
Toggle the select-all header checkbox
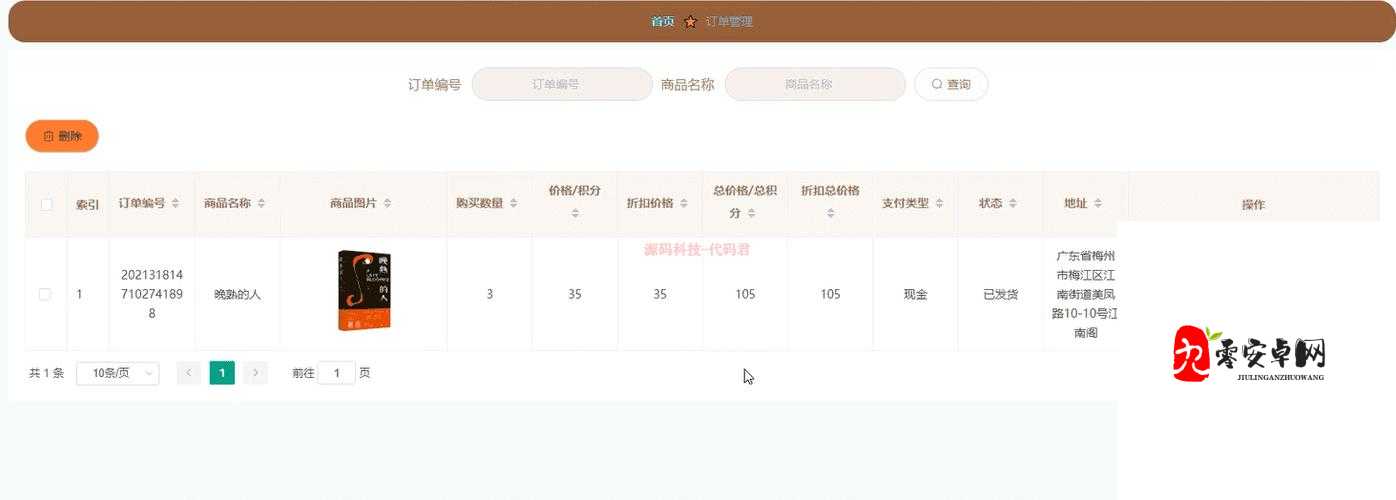[46, 204]
